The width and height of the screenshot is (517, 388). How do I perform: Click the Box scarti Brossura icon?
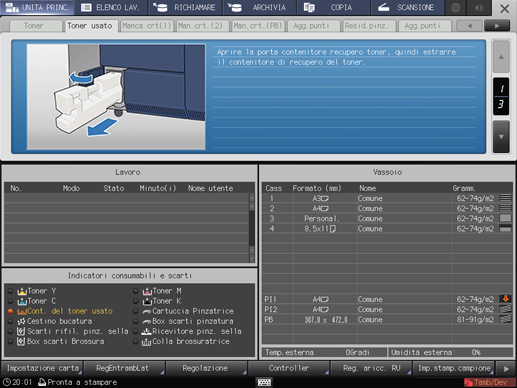tap(21, 342)
